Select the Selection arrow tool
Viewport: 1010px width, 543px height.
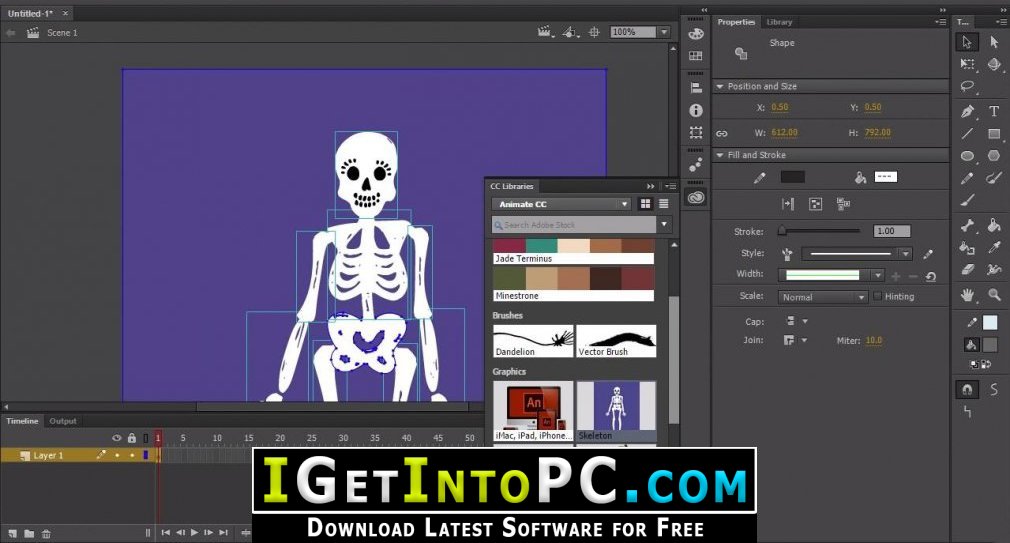click(967, 42)
